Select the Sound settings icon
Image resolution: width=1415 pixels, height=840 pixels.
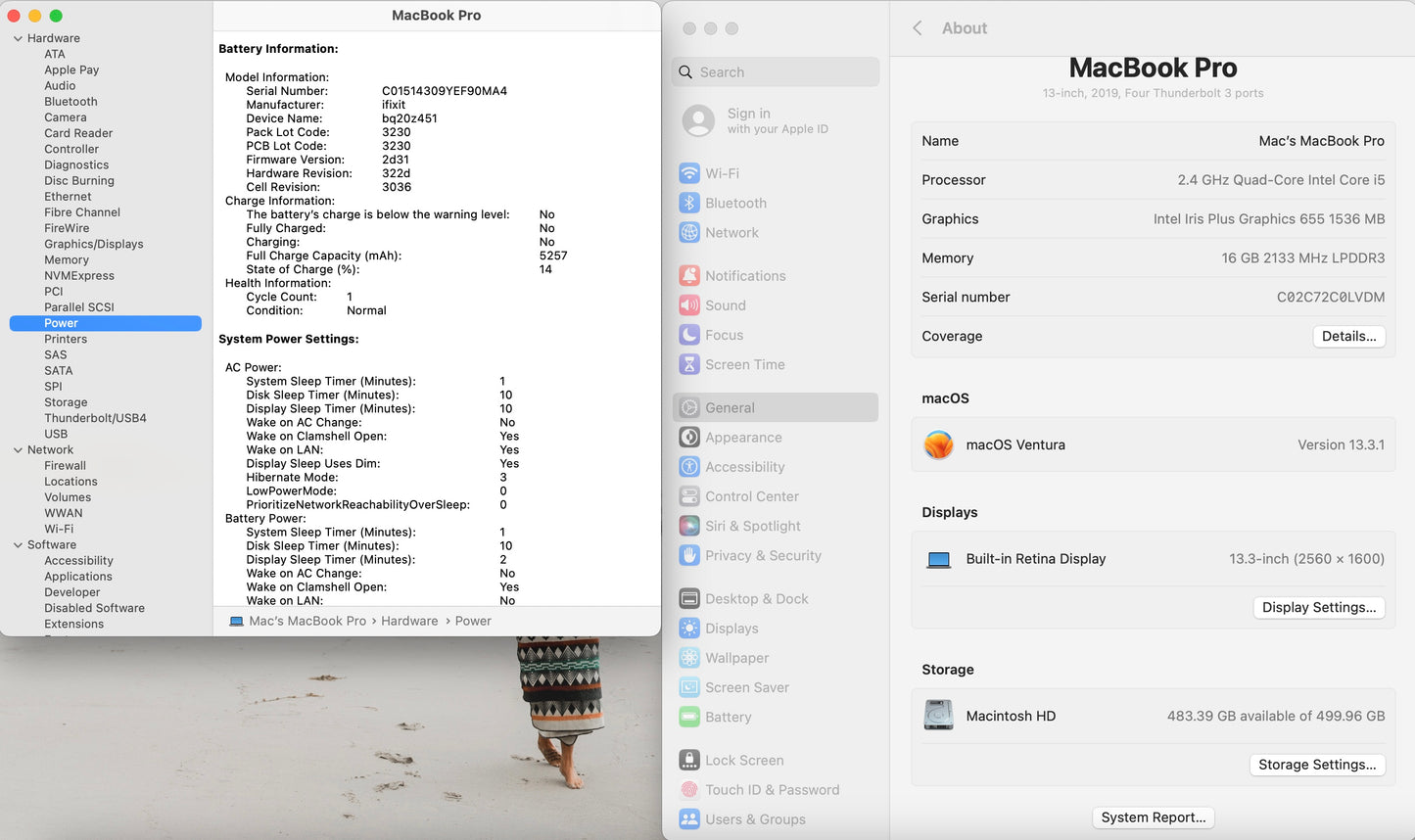coord(689,305)
